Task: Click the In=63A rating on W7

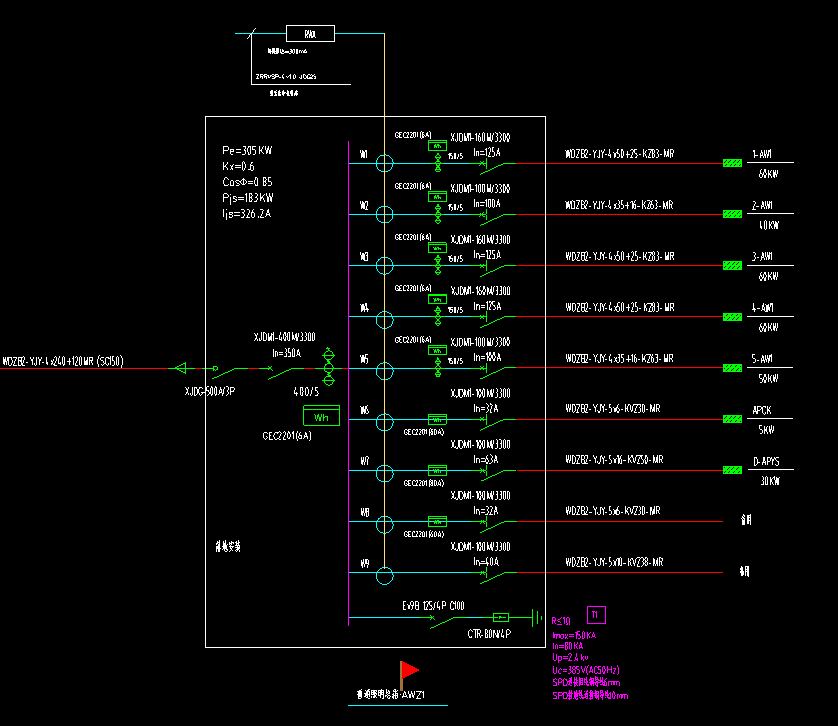Action: [485, 460]
